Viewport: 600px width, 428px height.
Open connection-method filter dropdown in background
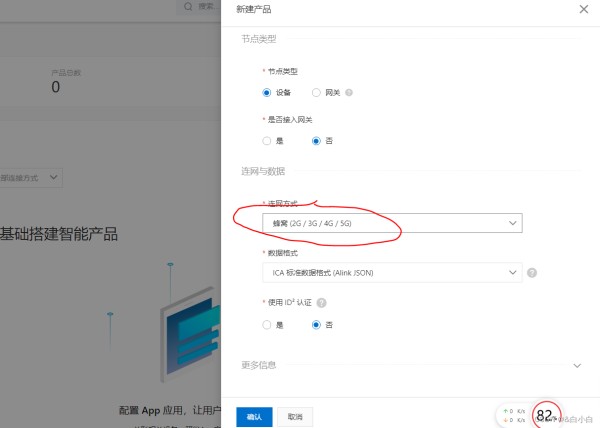(31, 177)
